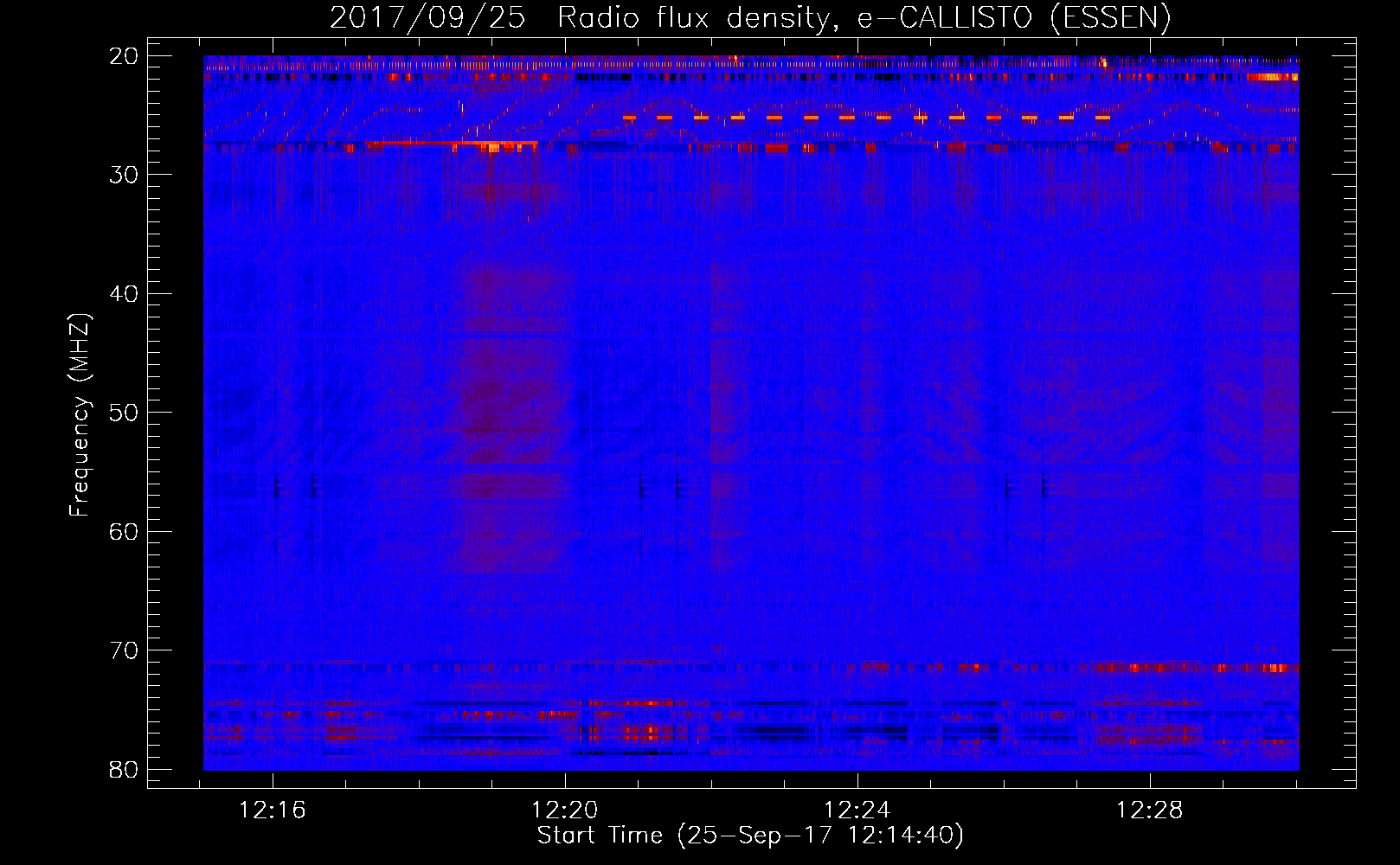Click the 60 frequency tick label
The width and height of the screenshot is (1400, 865).
pos(125,532)
